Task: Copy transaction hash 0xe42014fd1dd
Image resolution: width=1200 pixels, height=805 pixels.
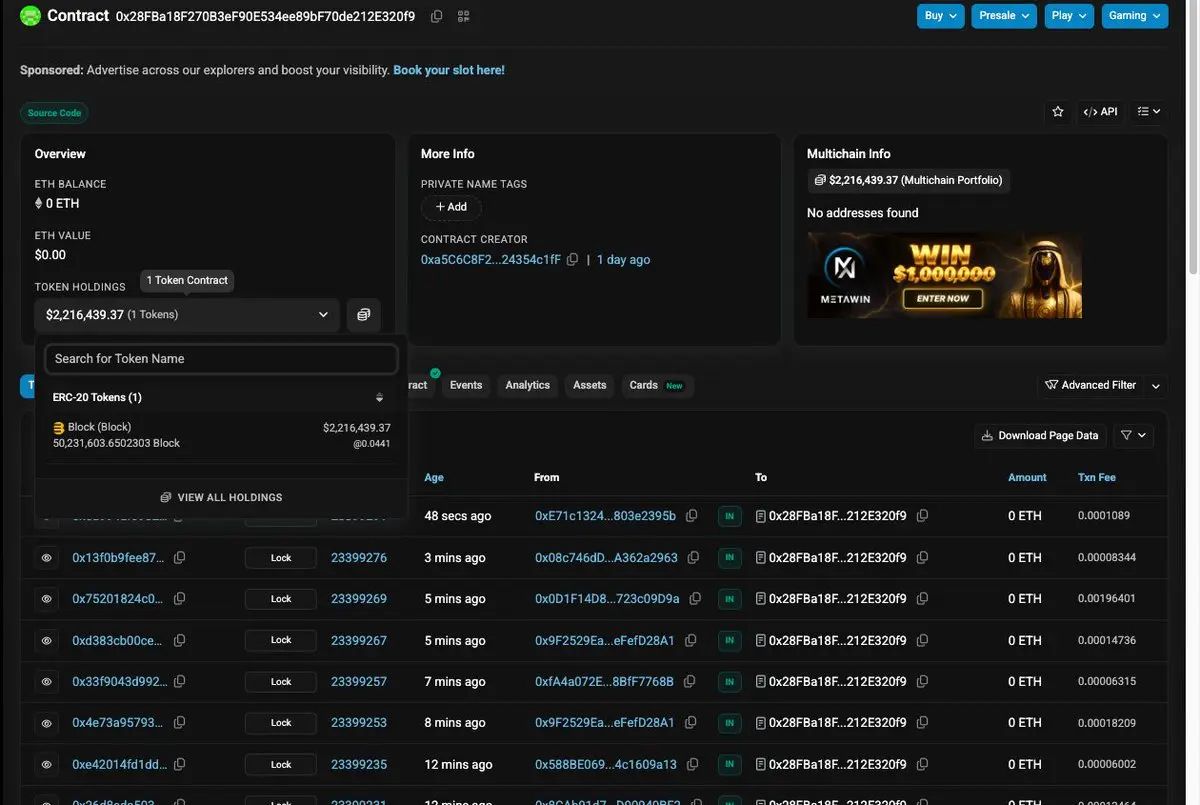Action: (180, 765)
